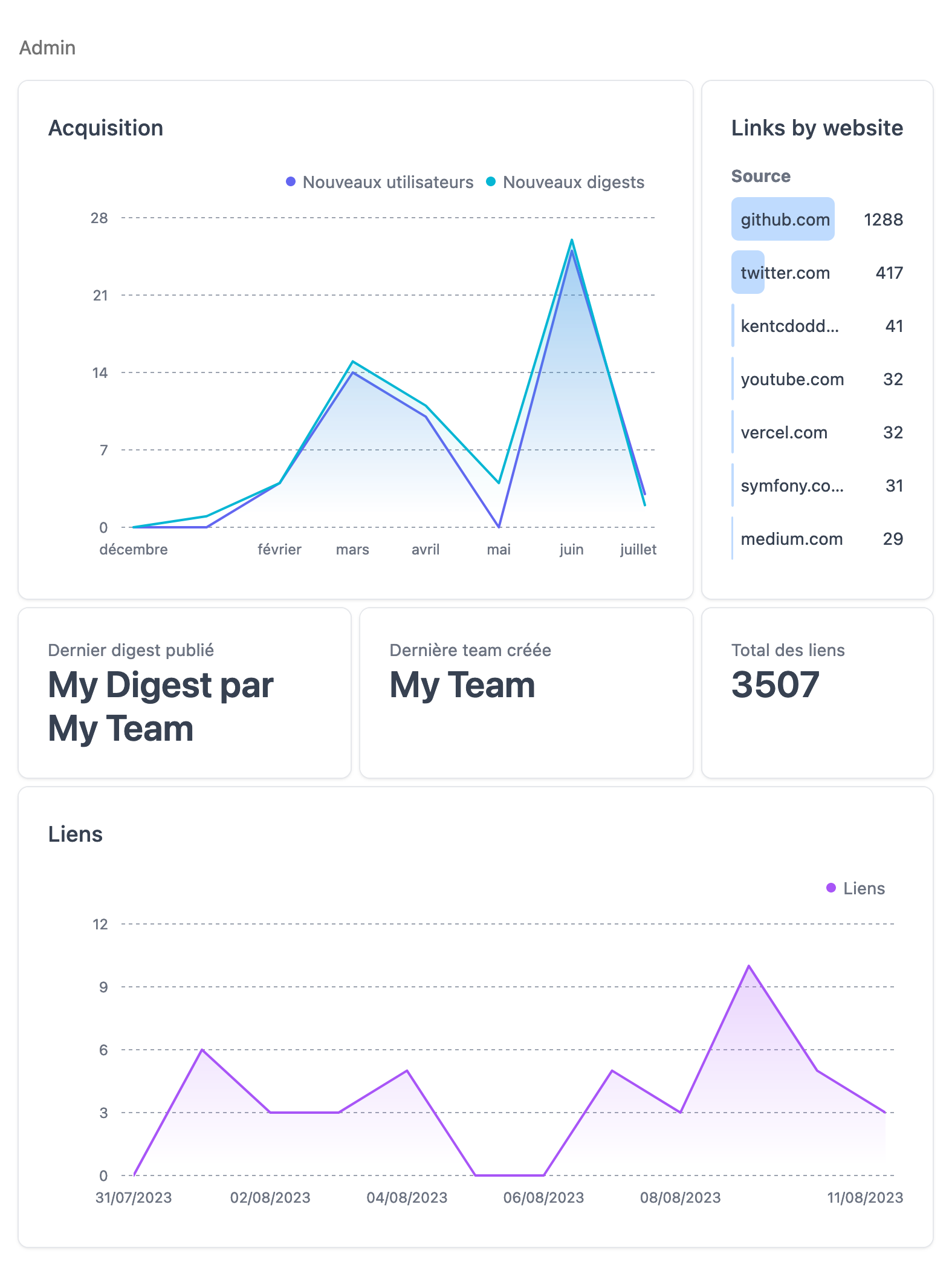Select the kentcdodd... source row
The width and height of the screenshot is (952, 1268).
click(x=817, y=325)
